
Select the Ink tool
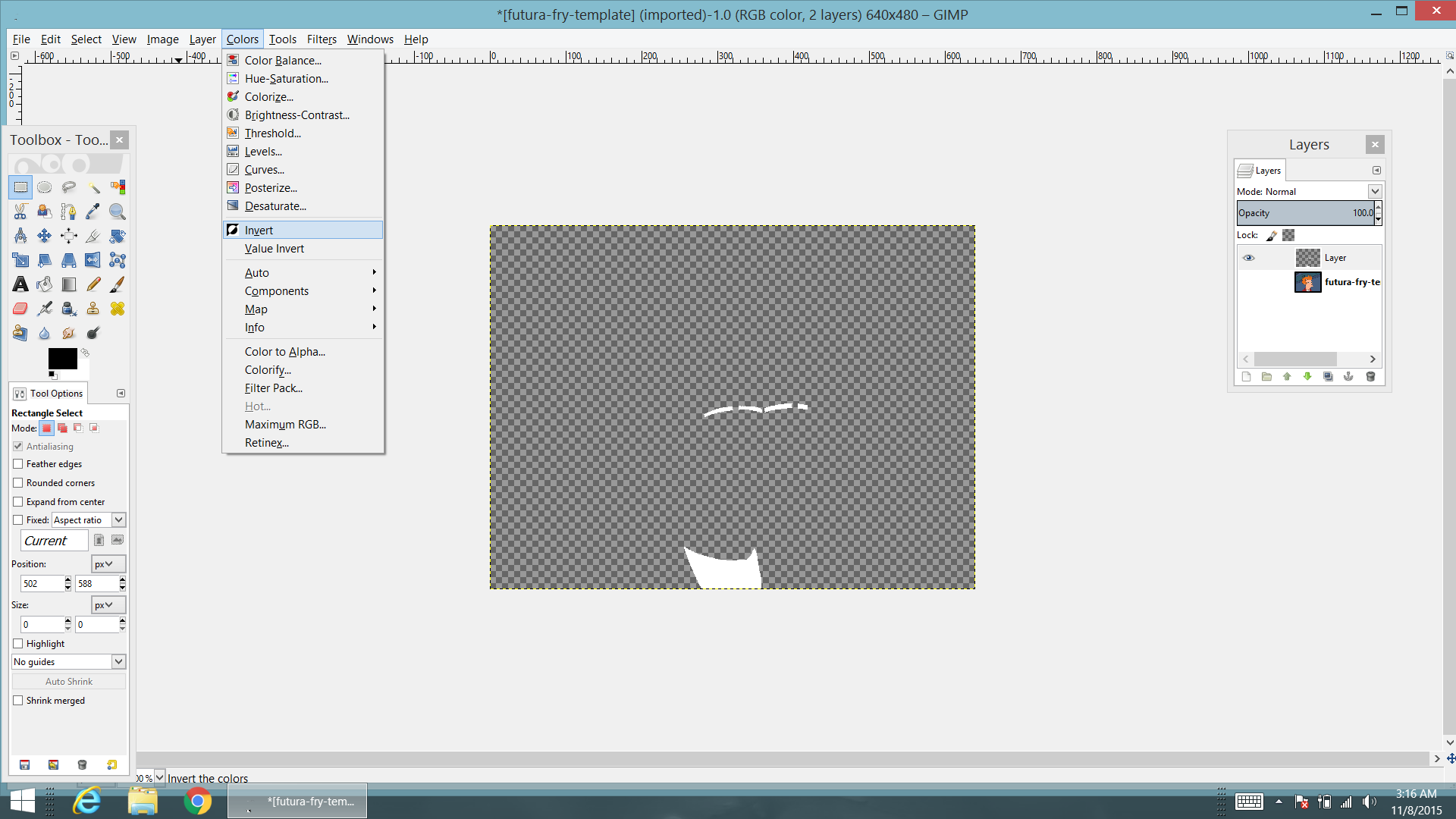pyautogui.click(x=69, y=309)
